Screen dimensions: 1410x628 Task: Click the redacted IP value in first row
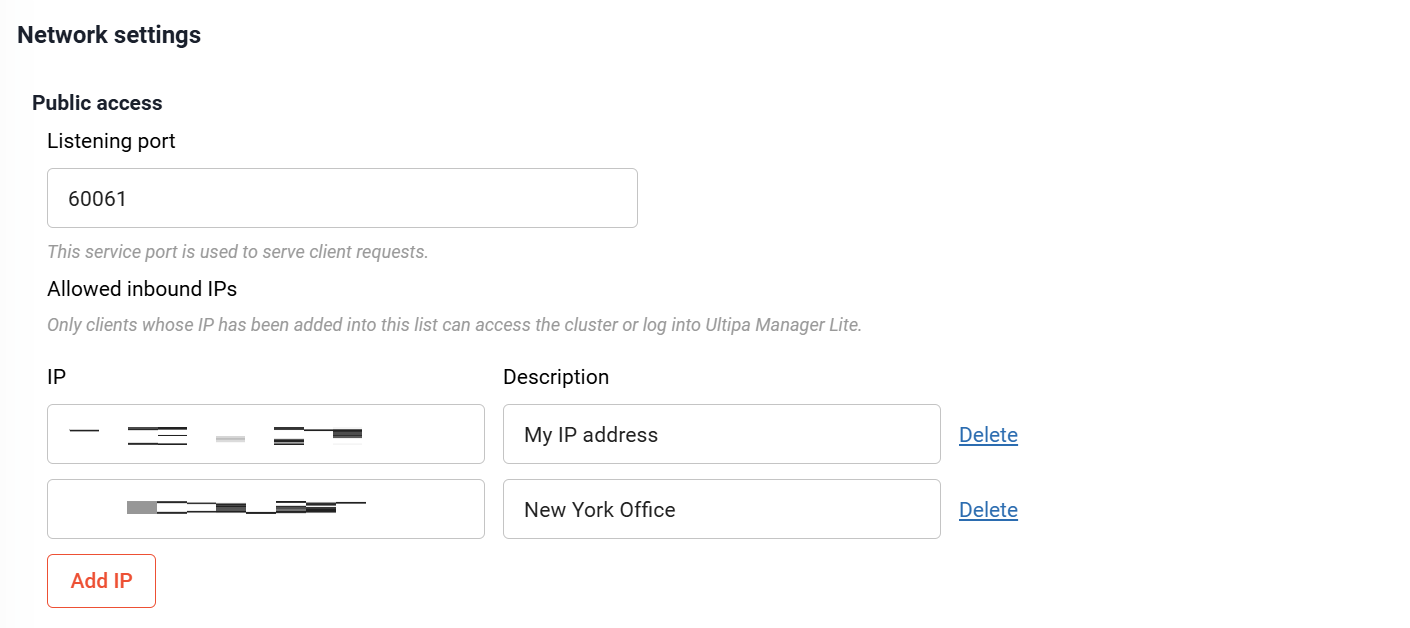[x=215, y=435]
